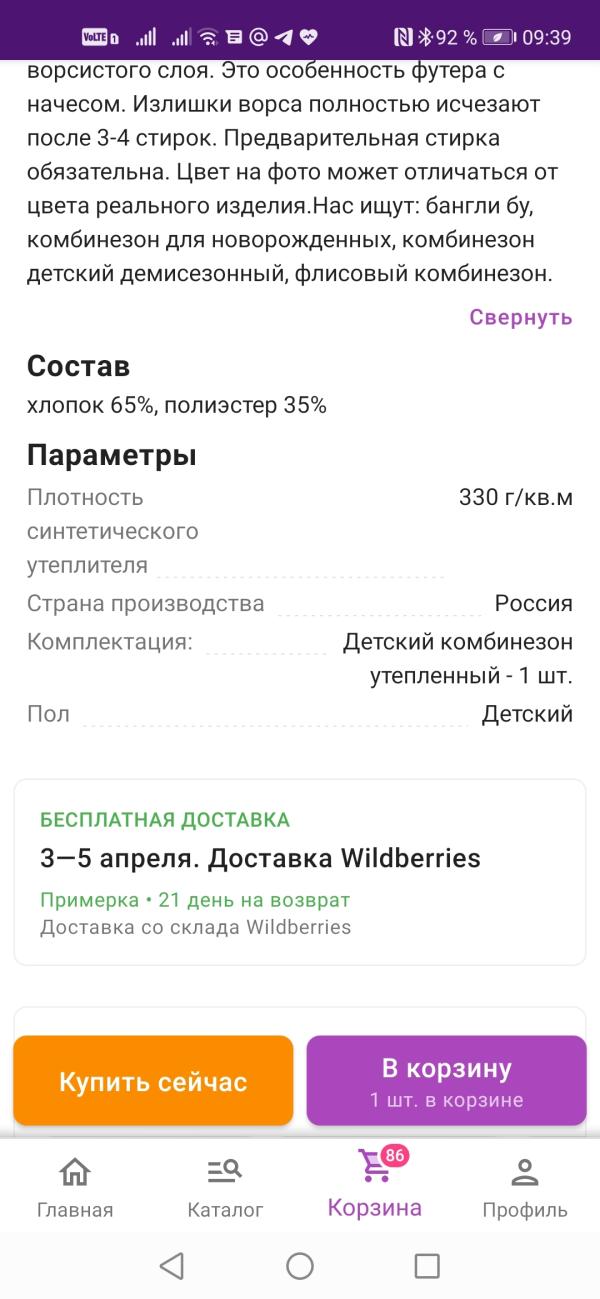Tap the Состав heading
The width and height of the screenshot is (600, 1299).
(x=78, y=367)
